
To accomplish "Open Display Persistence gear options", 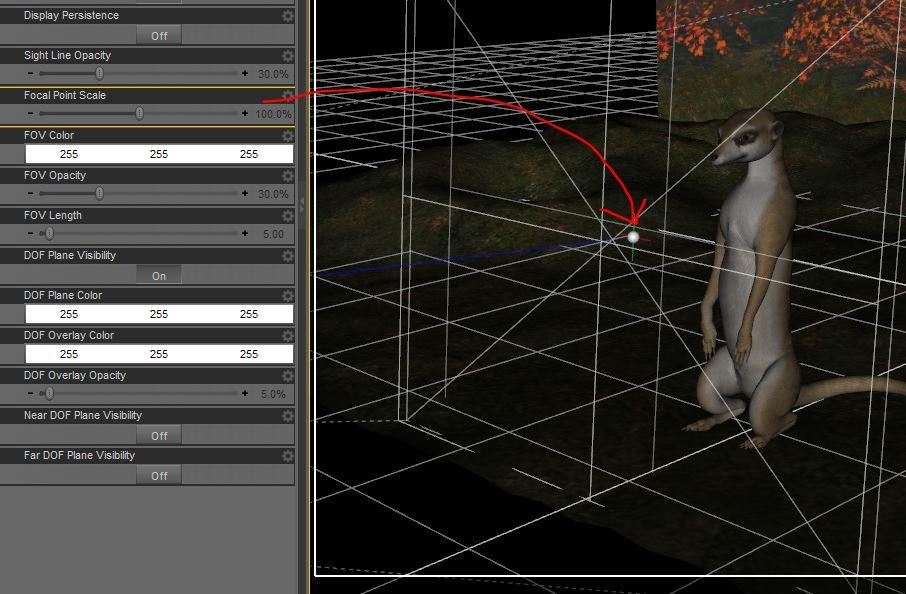I will point(287,16).
